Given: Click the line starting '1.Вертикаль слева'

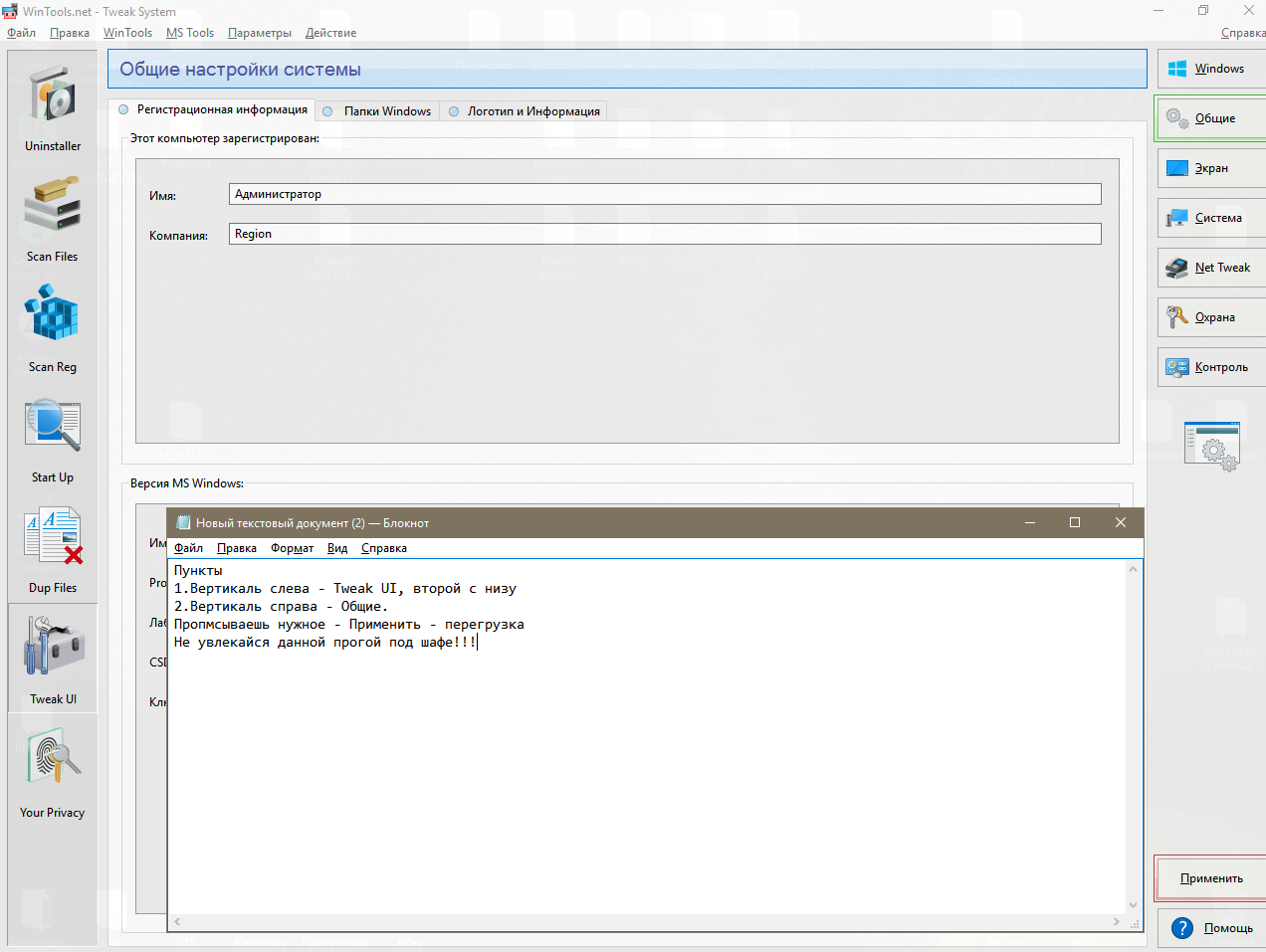Looking at the screenshot, I should [344, 589].
